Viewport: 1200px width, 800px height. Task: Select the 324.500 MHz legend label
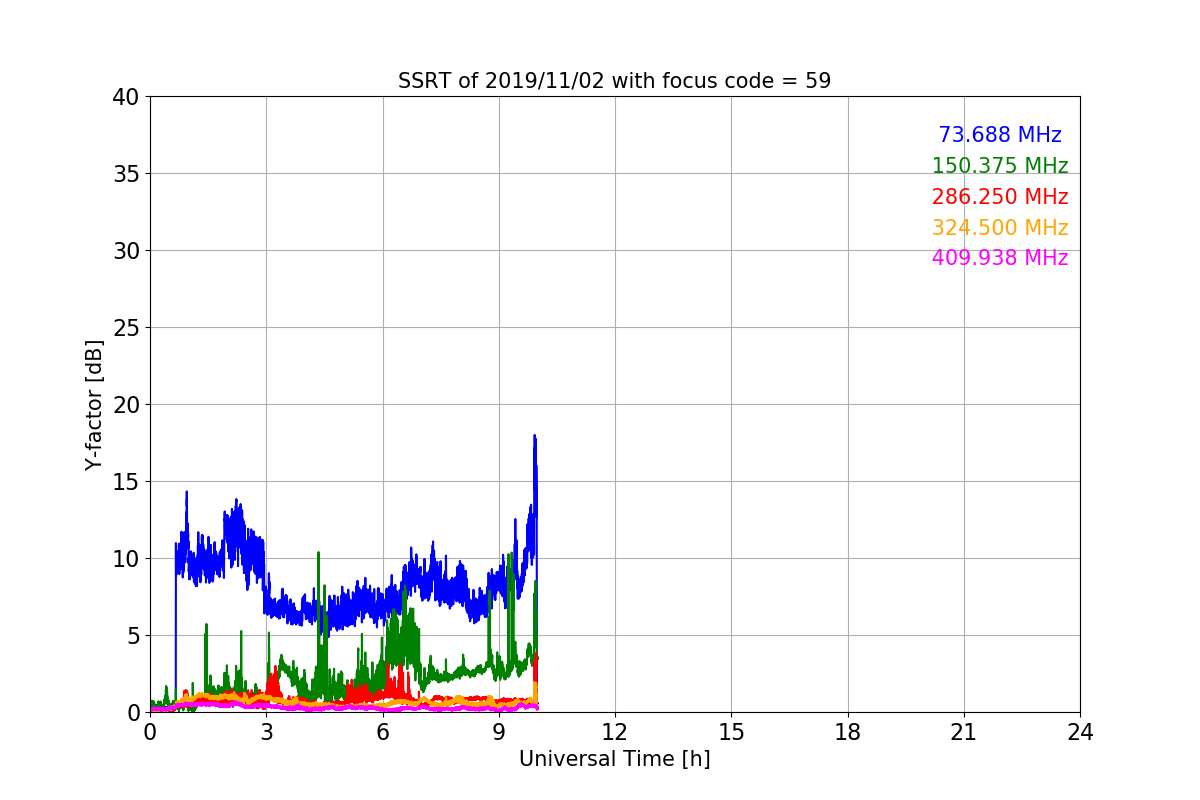pyautogui.click(x=1000, y=228)
